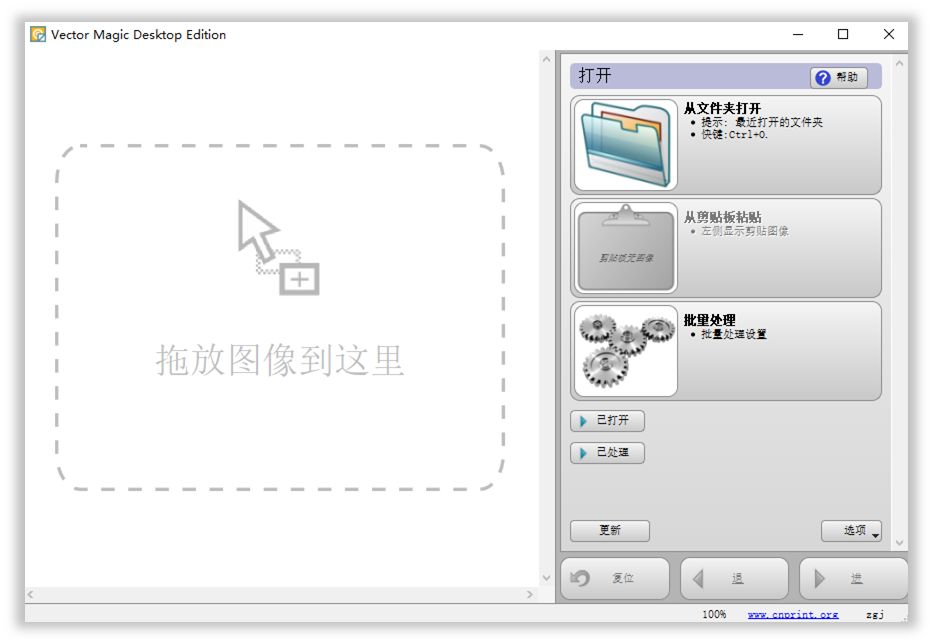Click the Vector Magic app icon in title bar
The width and height of the screenshot is (933, 644).
click(38, 35)
